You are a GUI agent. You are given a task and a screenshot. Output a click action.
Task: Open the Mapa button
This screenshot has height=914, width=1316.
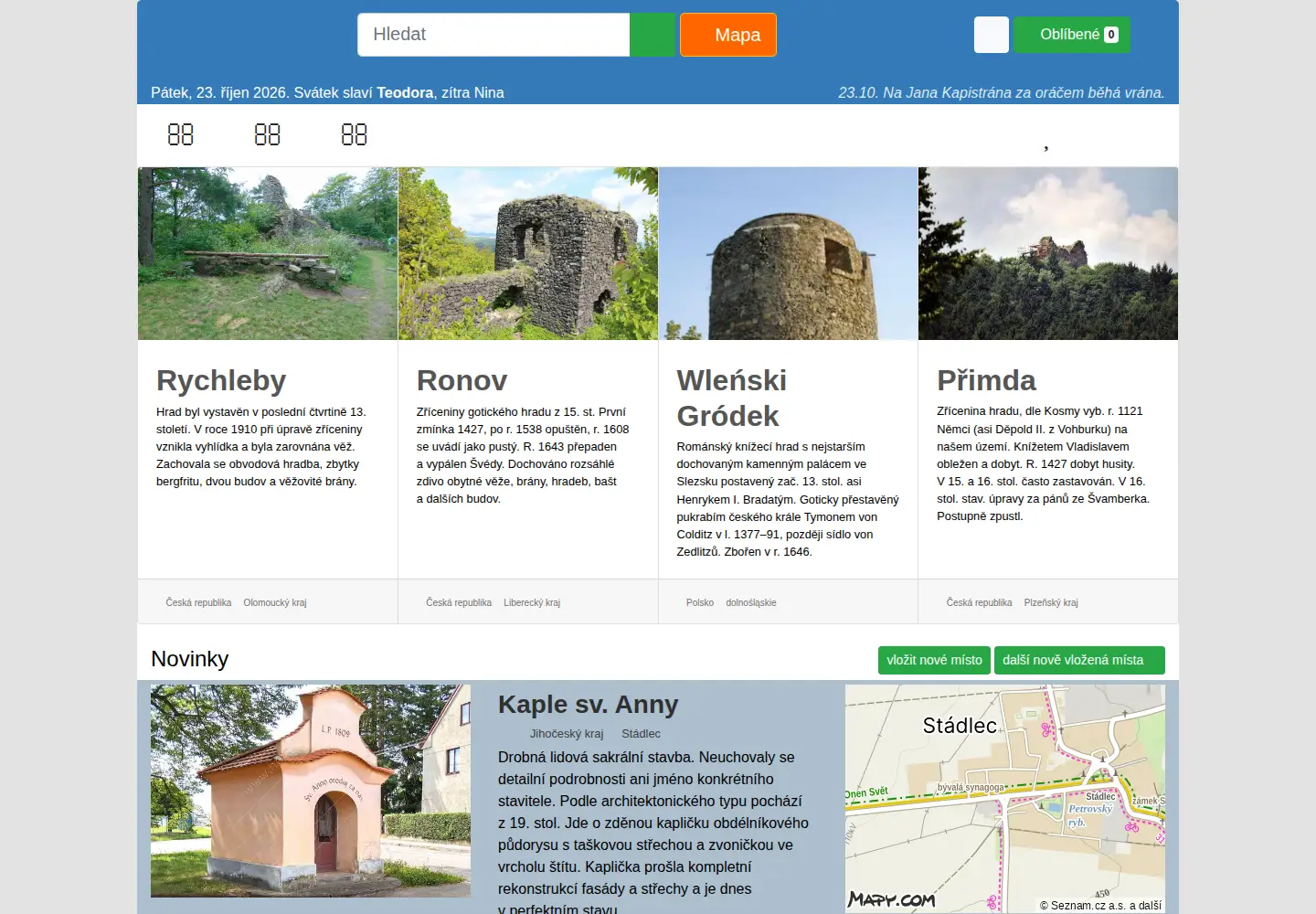pyautogui.click(x=728, y=35)
